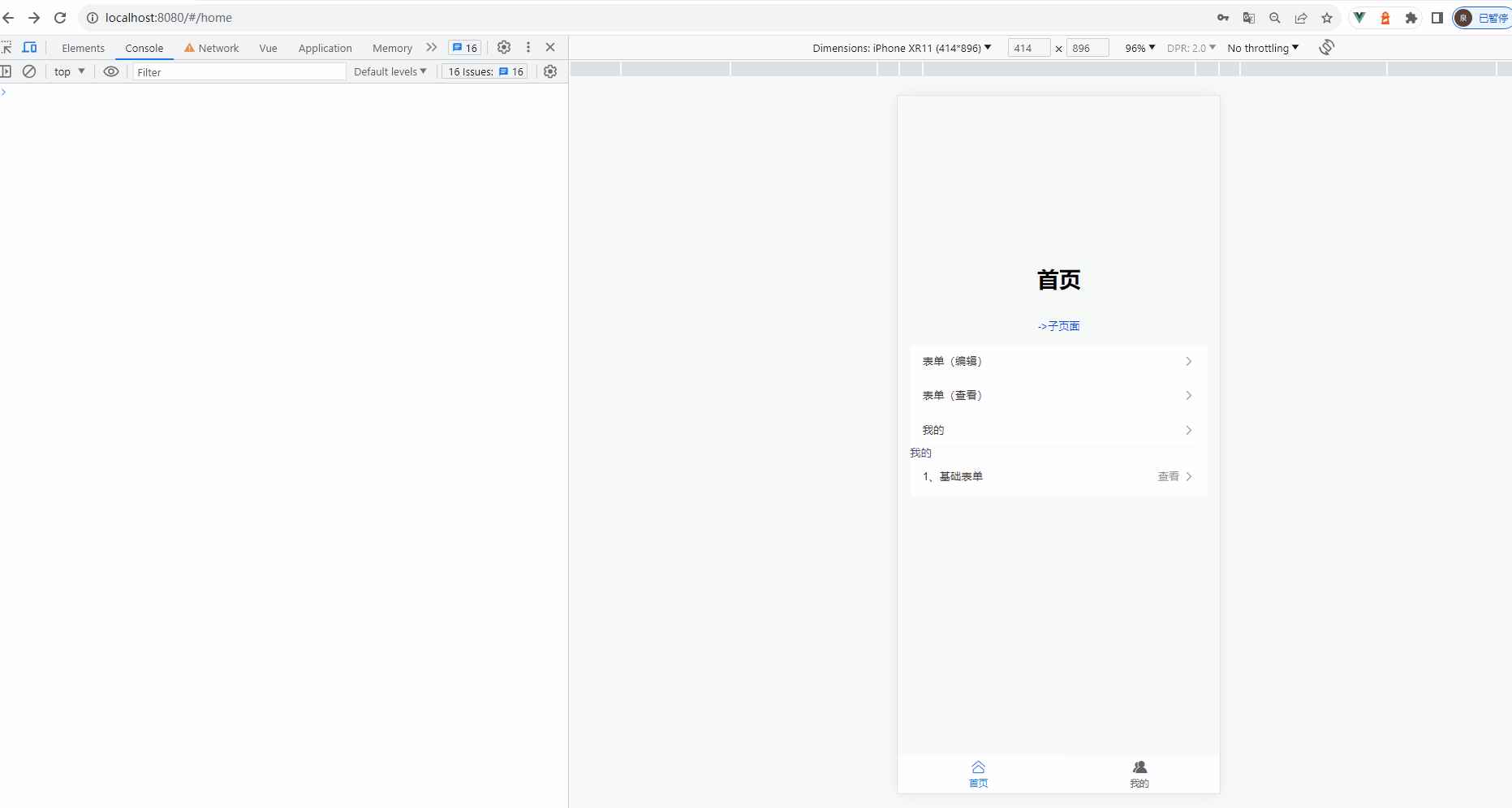Edit the viewport width field 414
The width and height of the screenshot is (1512, 808).
[1029, 48]
